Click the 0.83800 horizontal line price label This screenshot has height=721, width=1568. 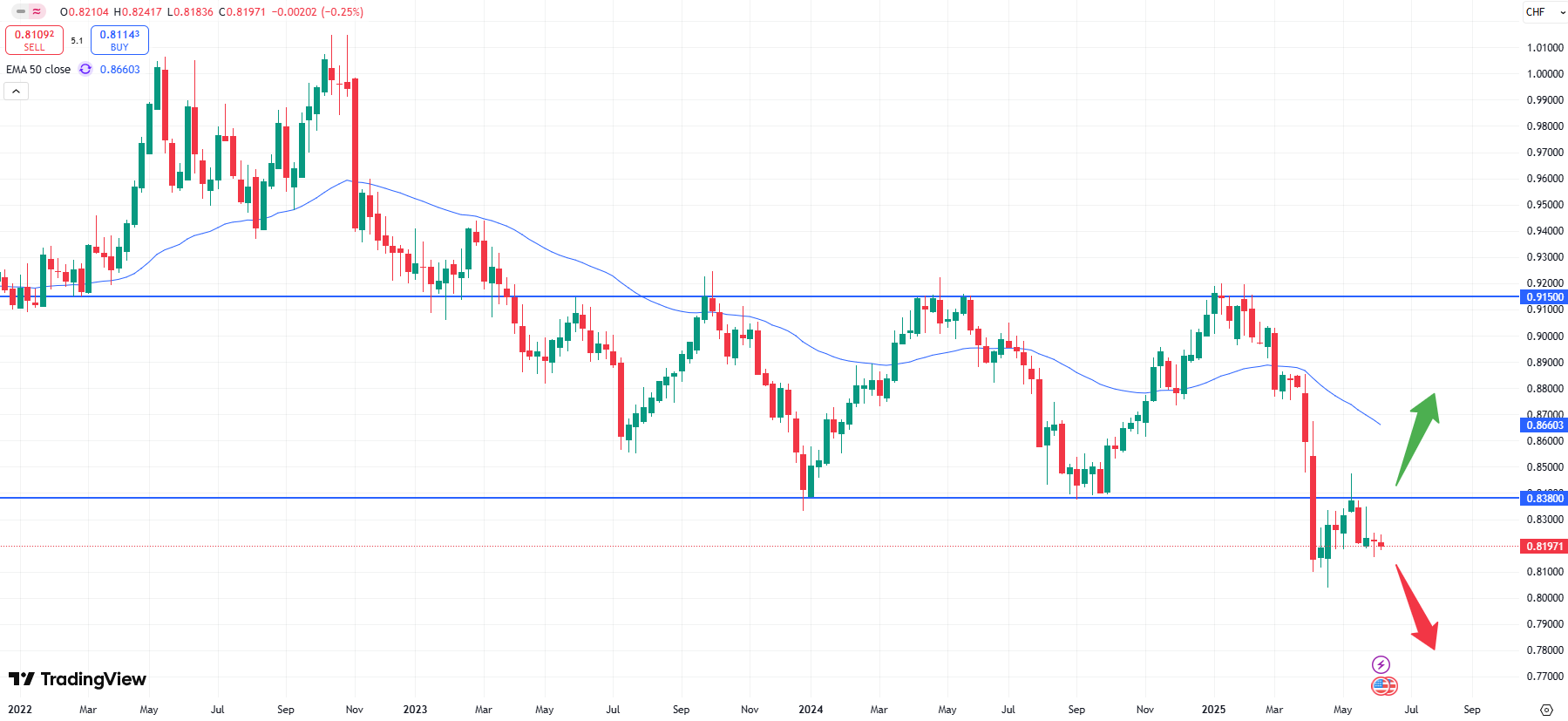pos(1545,499)
